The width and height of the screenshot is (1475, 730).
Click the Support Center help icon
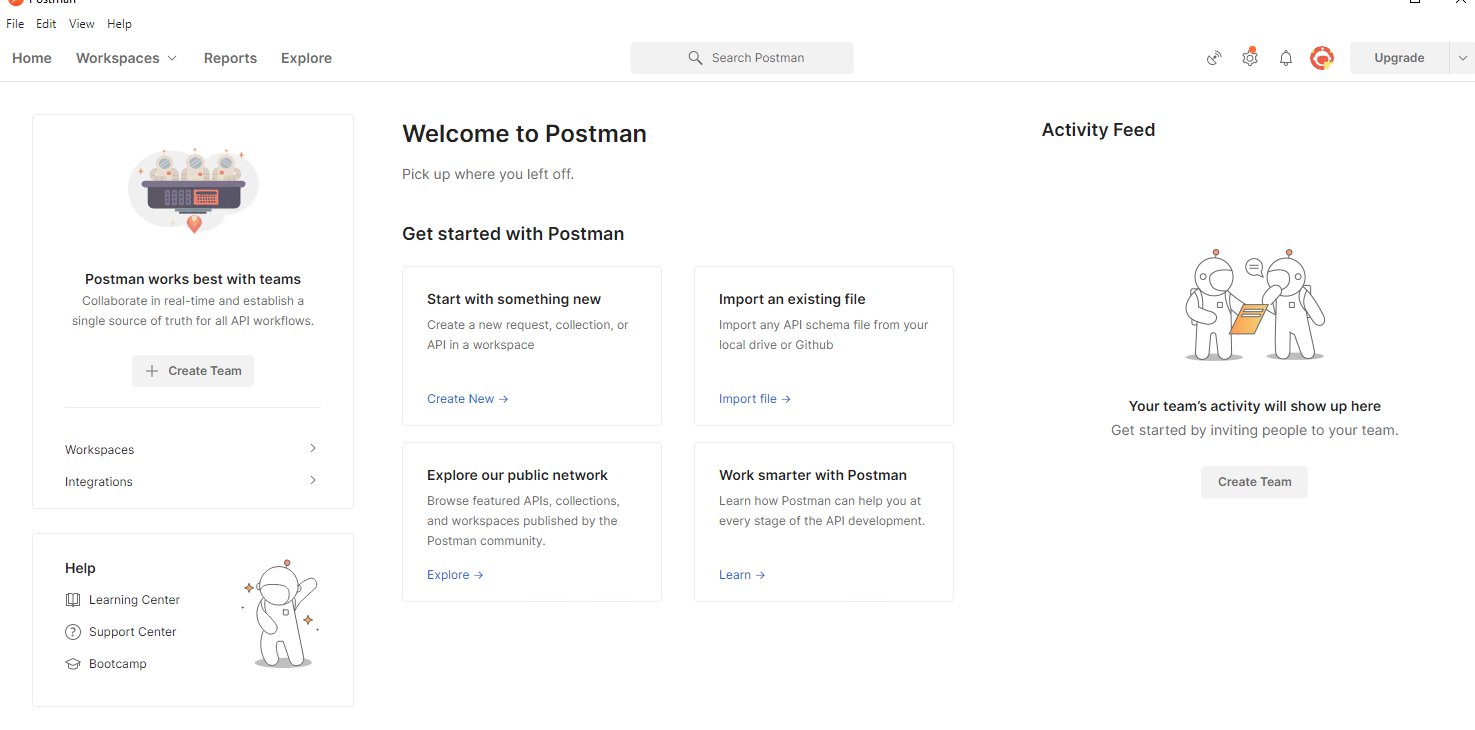[x=72, y=631]
